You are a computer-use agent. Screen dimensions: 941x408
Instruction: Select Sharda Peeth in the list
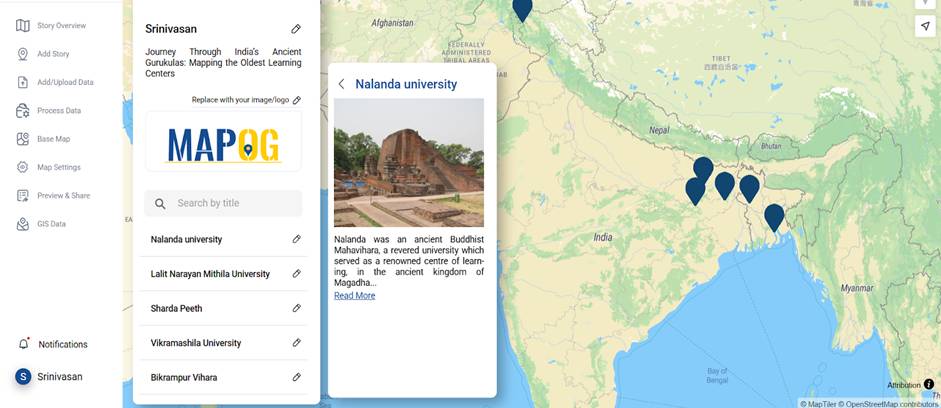pos(176,308)
